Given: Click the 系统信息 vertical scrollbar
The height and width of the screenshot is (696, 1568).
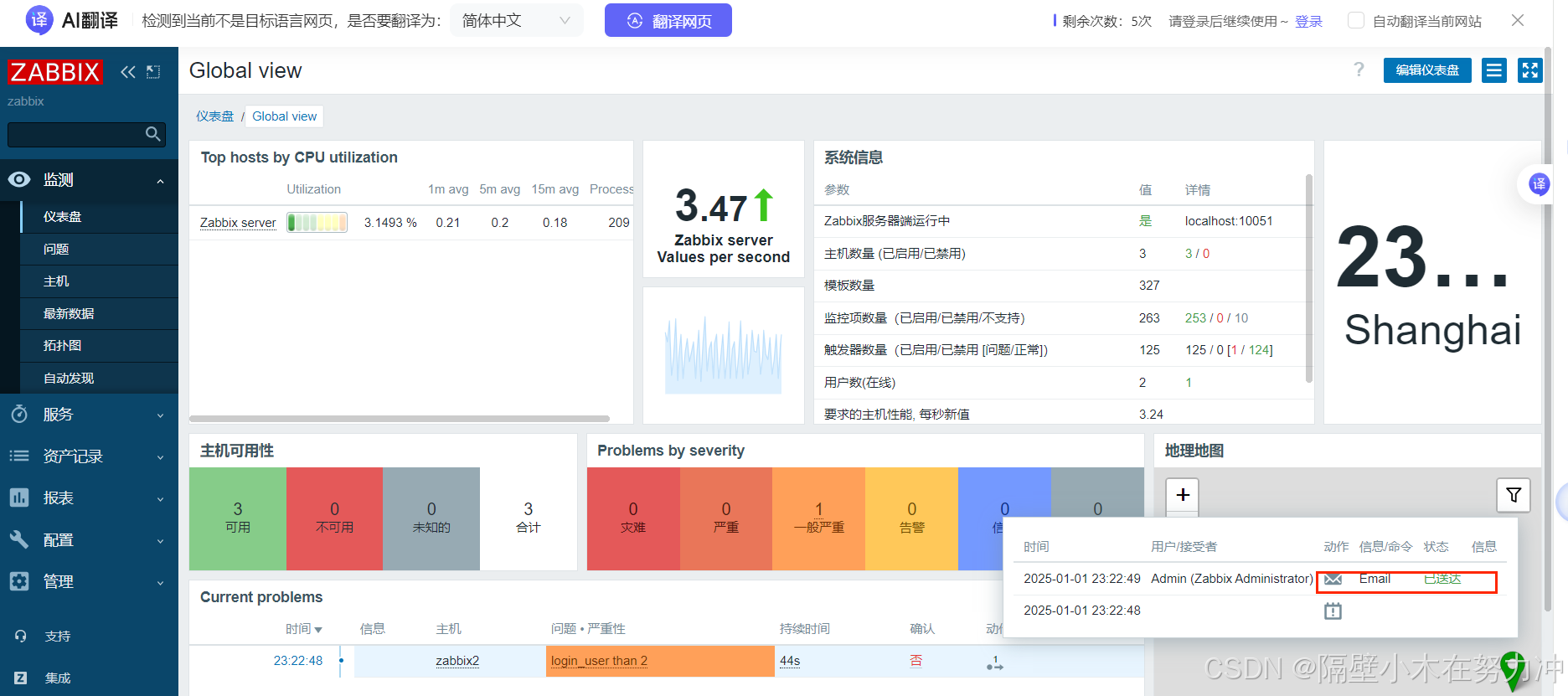Looking at the screenshot, I should click(1309, 278).
